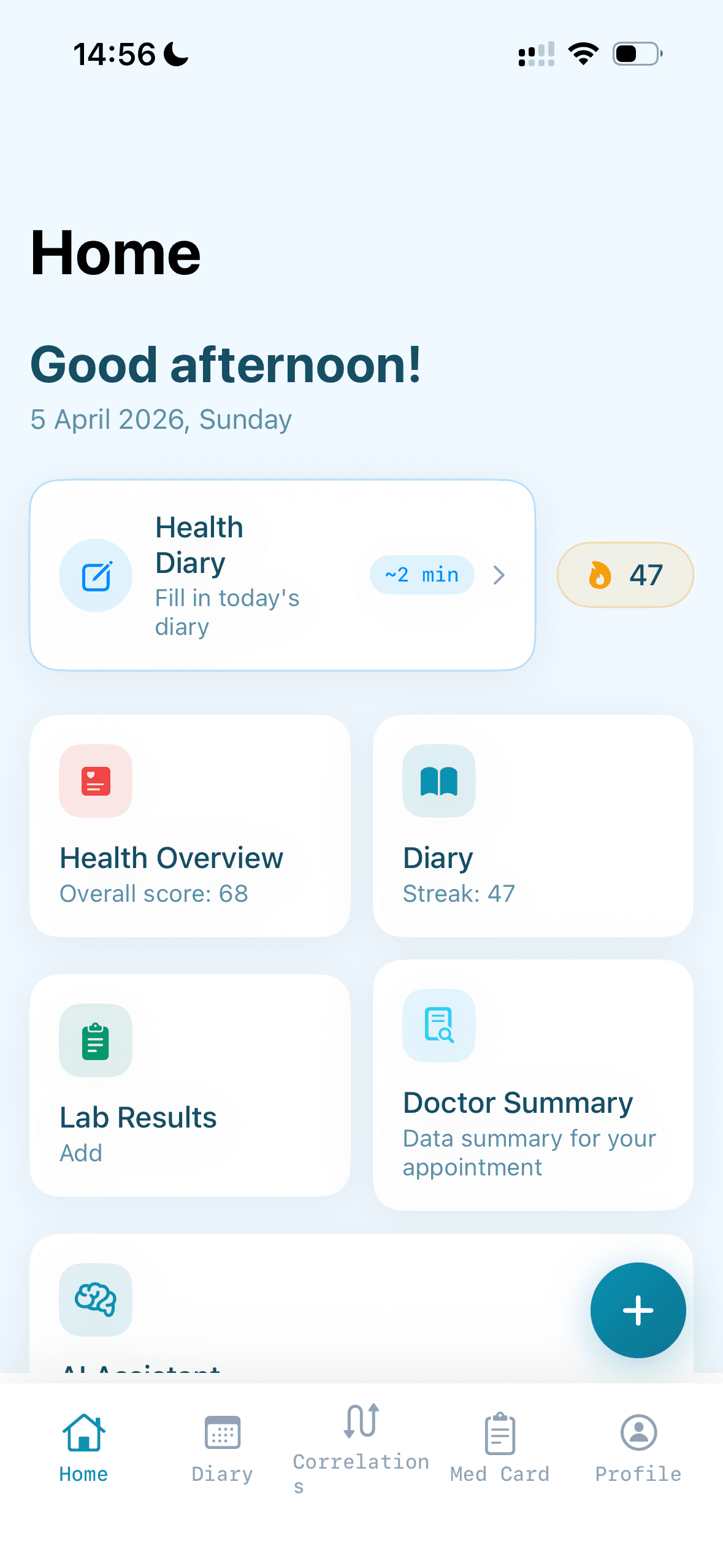Select the Home tab
Image resolution: width=723 pixels, height=1568 pixels.
coord(83,1447)
